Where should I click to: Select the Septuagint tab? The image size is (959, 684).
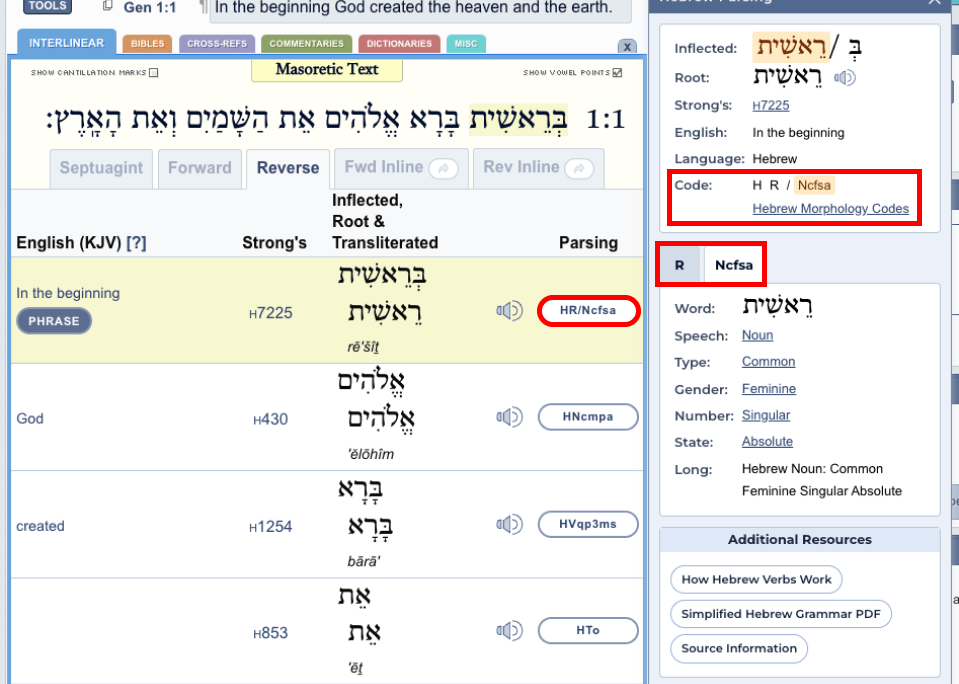pos(101,168)
